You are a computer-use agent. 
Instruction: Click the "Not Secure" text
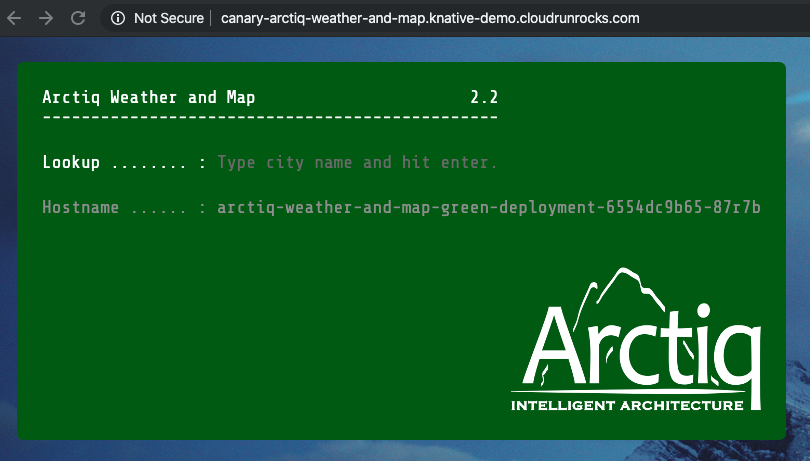tap(169, 18)
